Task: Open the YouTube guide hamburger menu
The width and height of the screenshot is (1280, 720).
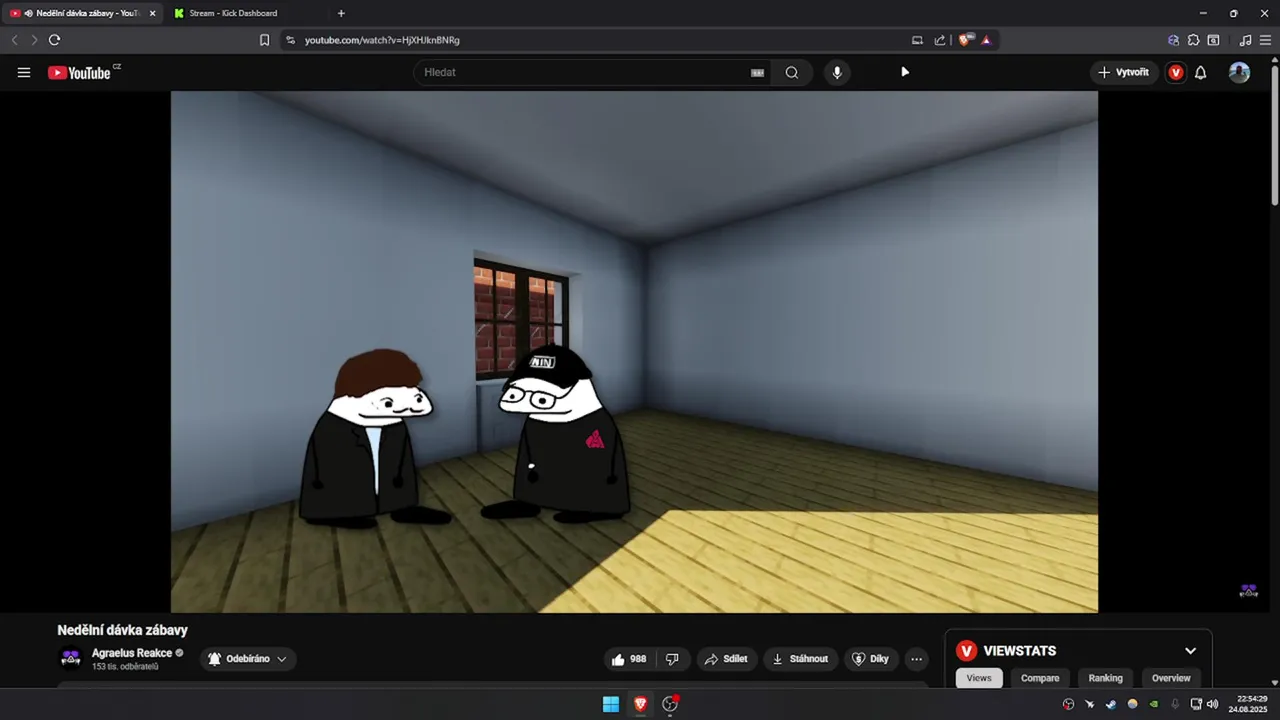Action: [24, 72]
